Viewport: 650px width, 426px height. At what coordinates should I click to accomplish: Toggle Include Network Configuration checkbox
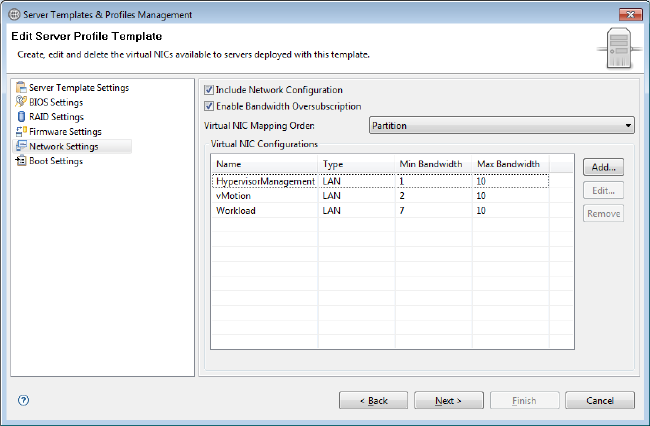click(209, 90)
